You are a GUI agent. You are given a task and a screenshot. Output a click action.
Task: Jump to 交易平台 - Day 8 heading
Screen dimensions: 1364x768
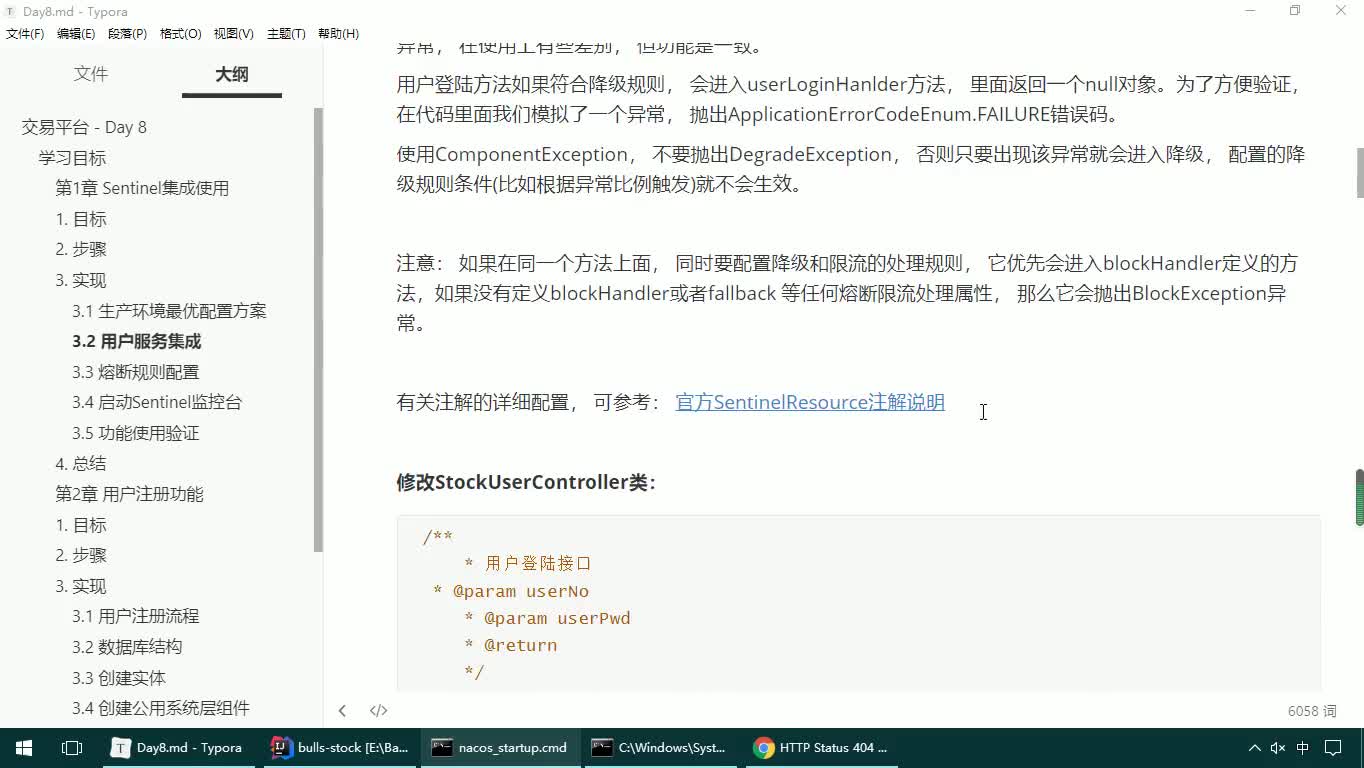pos(84,127)
